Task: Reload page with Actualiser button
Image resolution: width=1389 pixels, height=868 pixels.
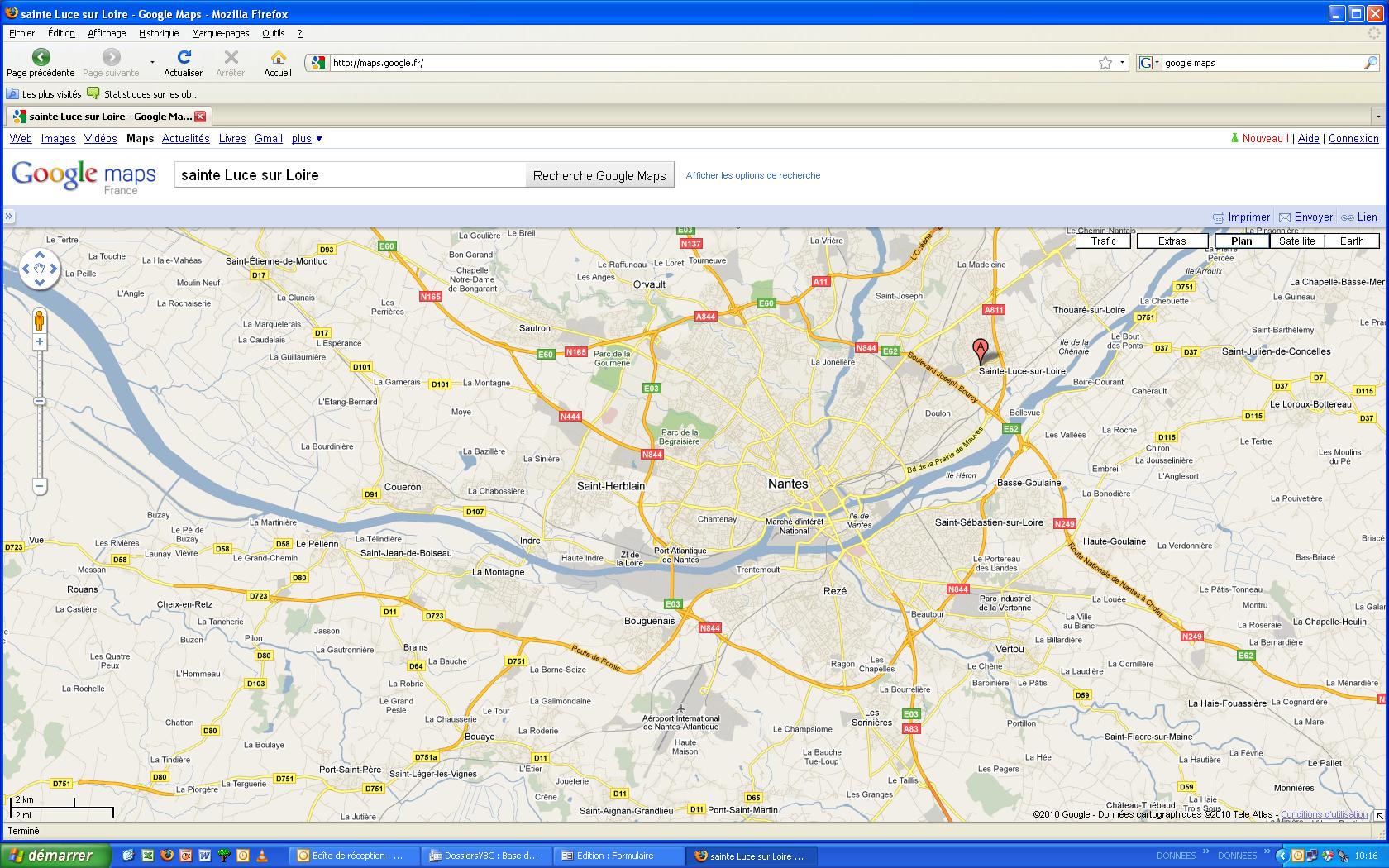Action: [x=184, y=63]
